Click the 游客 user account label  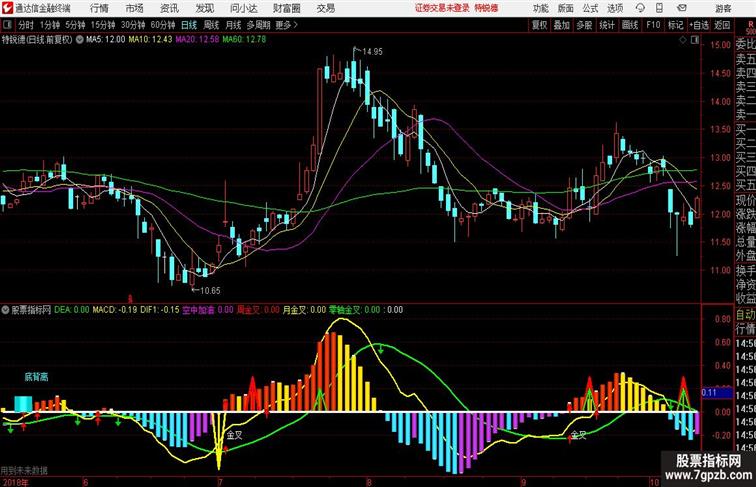(x=722, y=8)
